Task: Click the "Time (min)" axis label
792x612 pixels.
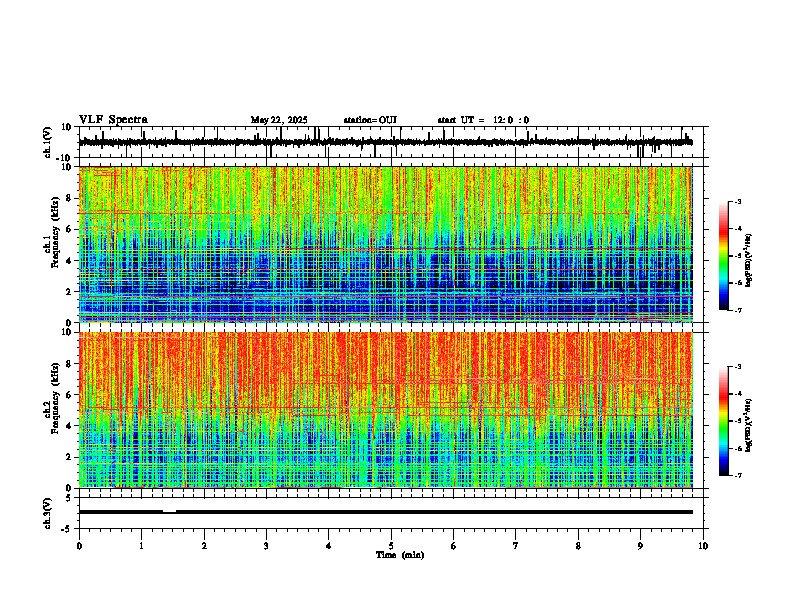Action: point(400,555)
